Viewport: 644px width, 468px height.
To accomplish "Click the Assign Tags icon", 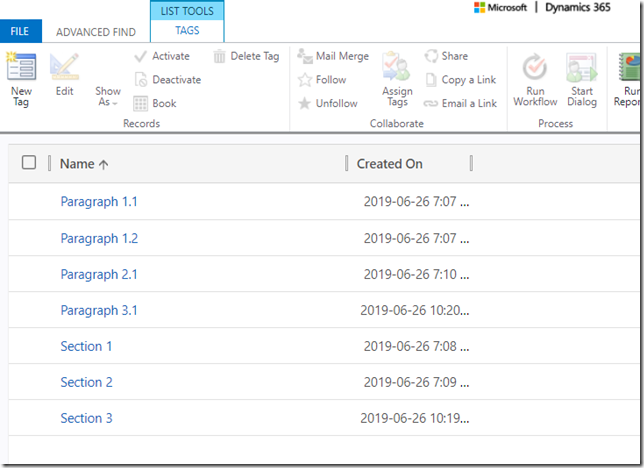I will 397,68.
